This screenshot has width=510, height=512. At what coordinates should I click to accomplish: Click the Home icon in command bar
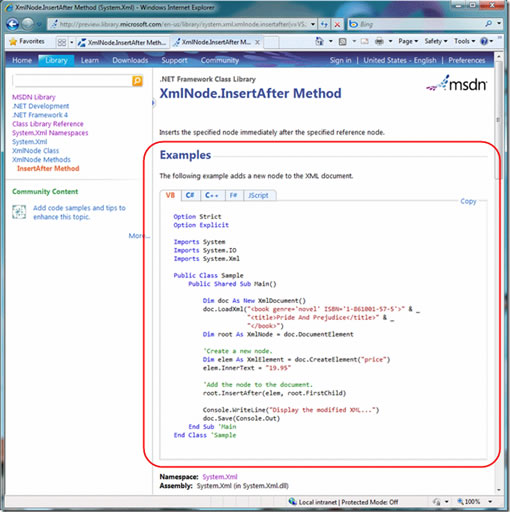click(x=319, y=41)
